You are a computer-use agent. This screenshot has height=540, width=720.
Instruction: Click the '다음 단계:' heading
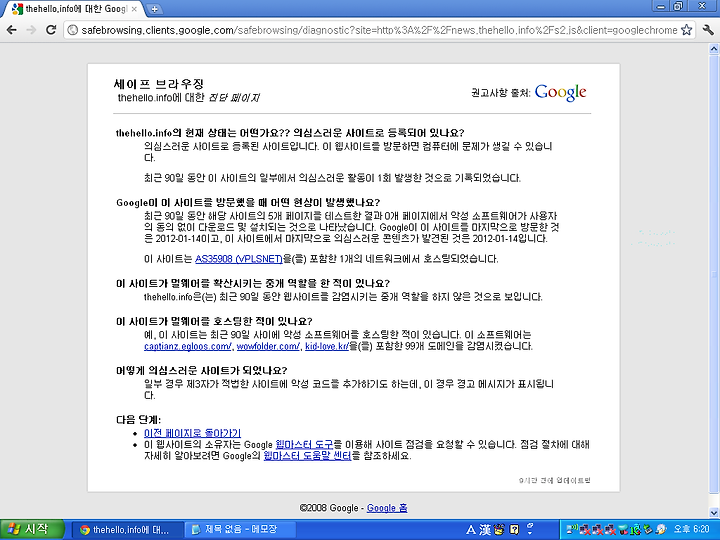click(139, 420)
